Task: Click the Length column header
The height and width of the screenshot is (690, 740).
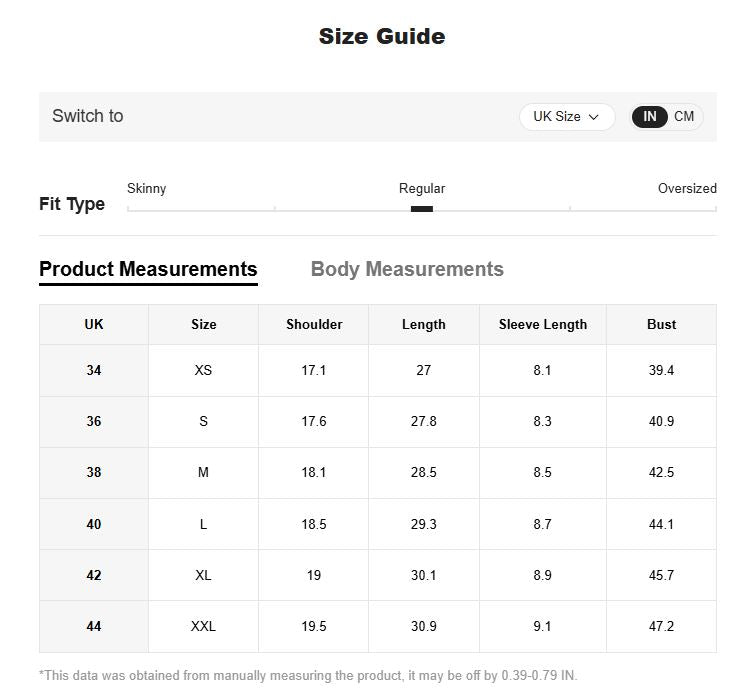Action: (424, 324)
